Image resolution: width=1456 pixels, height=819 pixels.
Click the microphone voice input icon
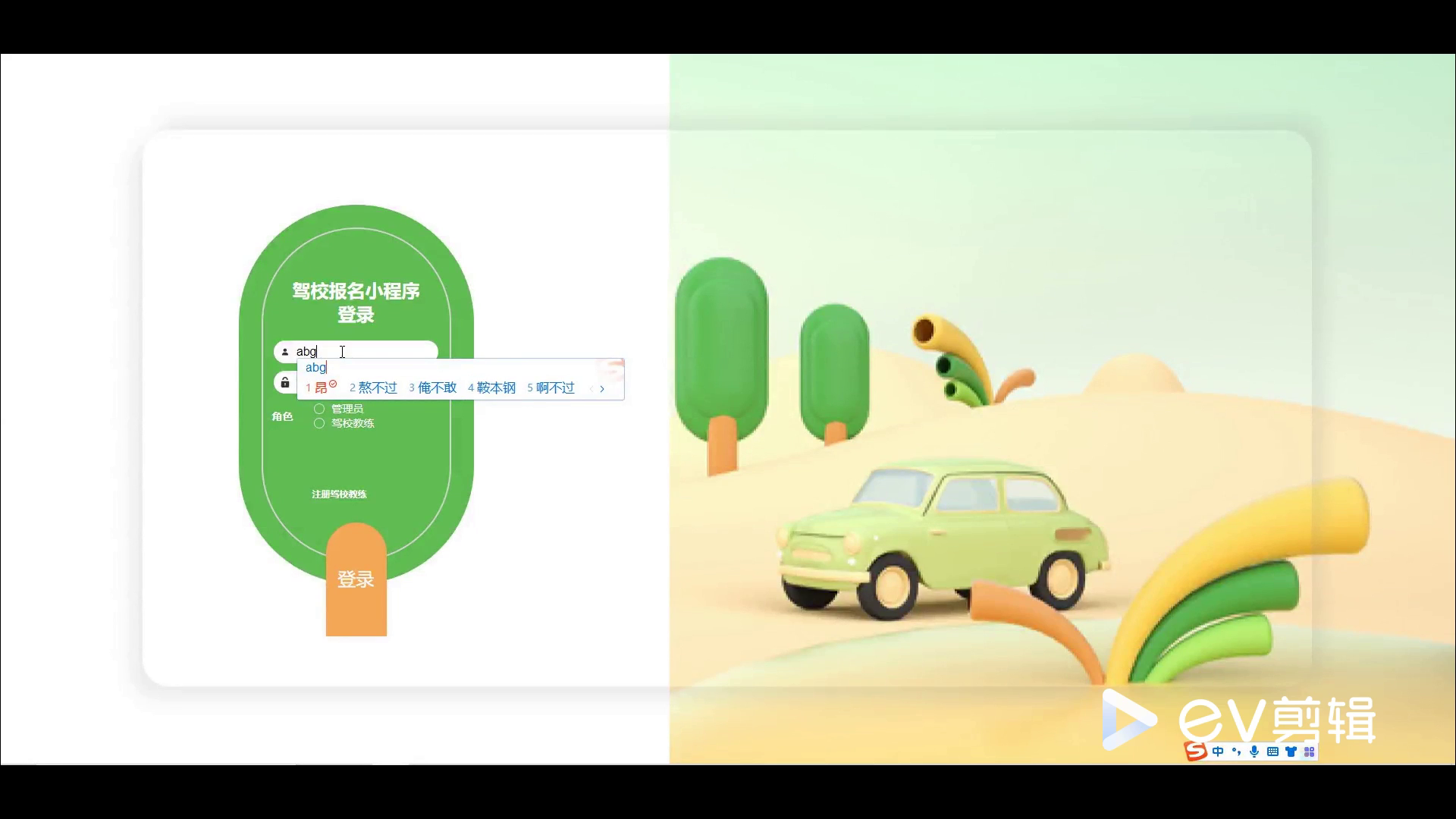tap(1254, 752)
